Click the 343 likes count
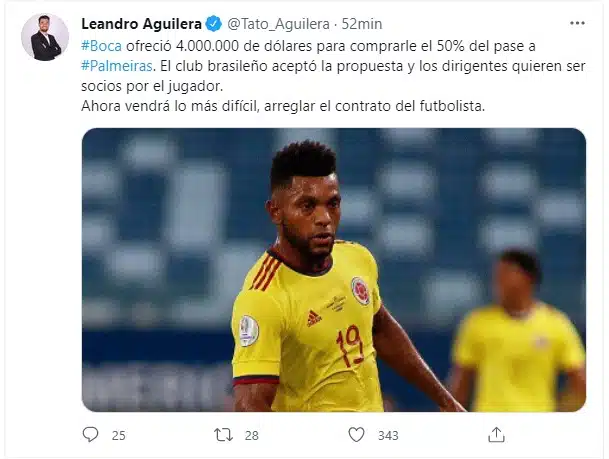 click(388, 435)
